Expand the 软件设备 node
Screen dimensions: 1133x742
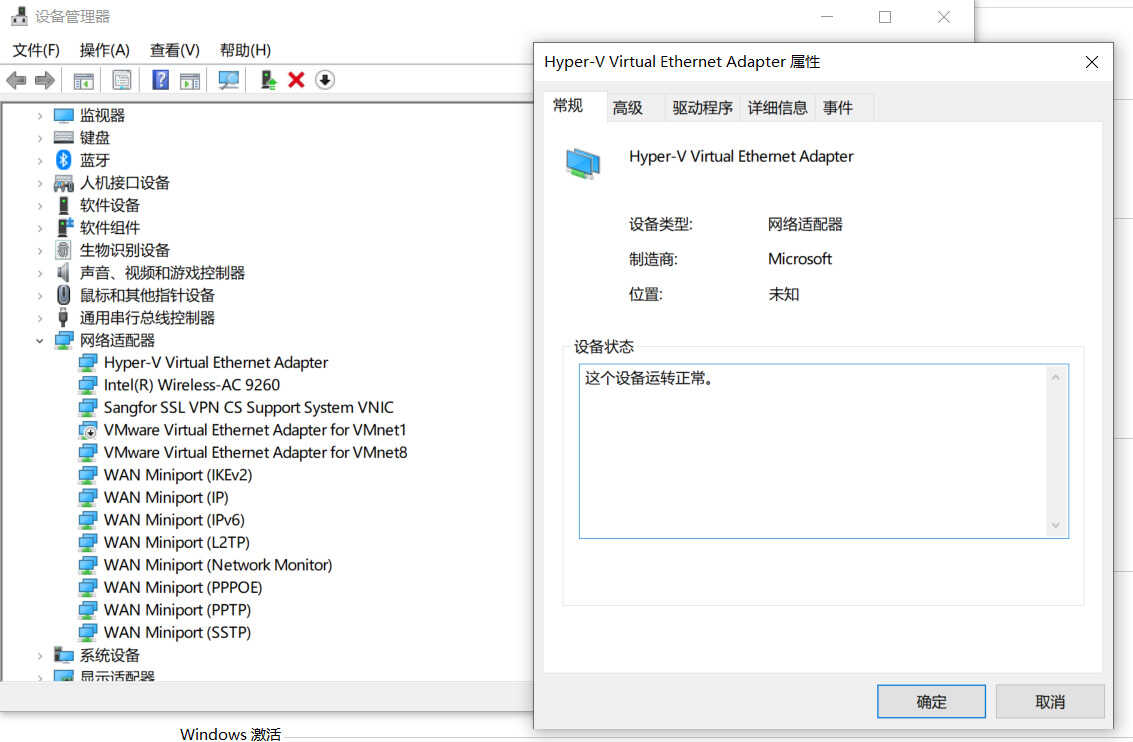pyautogui.click(x=40, y=205)
